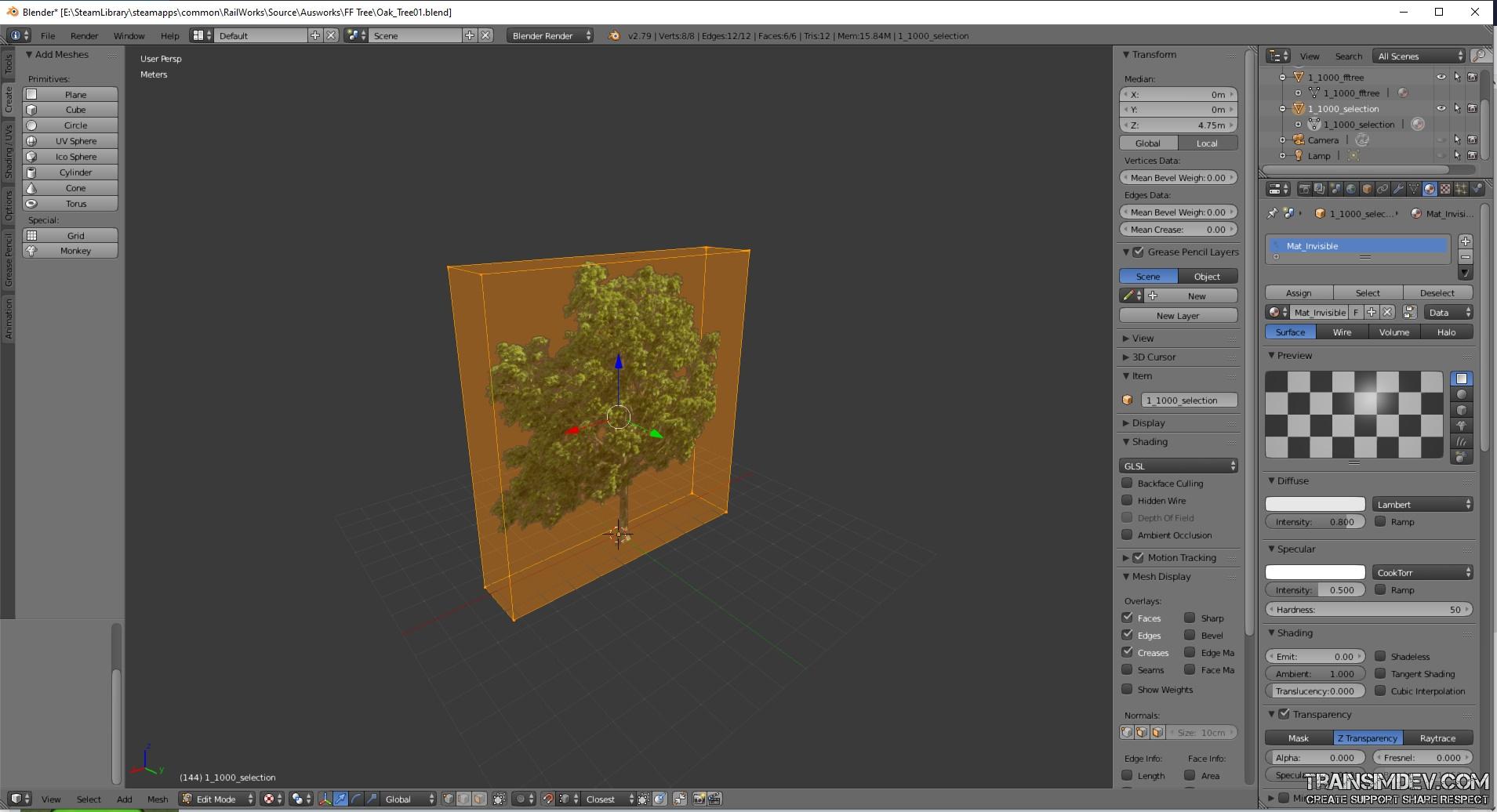
Task: Open the Blender Render engine dropdown
Action: click(549, 35)
